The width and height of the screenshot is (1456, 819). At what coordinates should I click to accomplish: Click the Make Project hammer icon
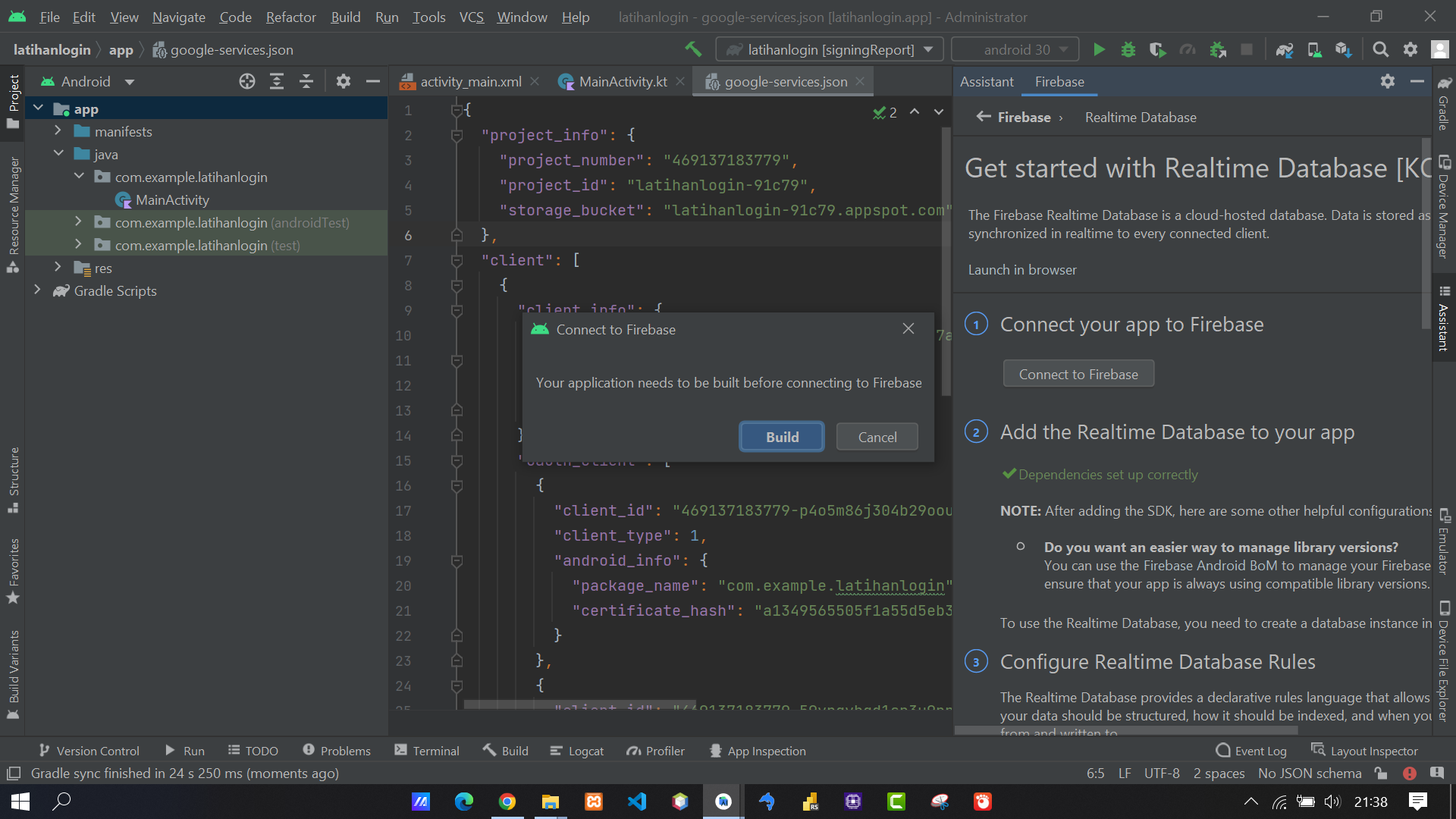692,49
